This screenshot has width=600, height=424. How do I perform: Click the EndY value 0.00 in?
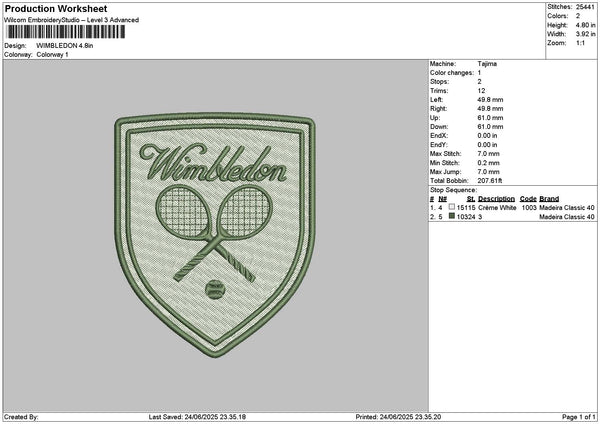[487, 145]
